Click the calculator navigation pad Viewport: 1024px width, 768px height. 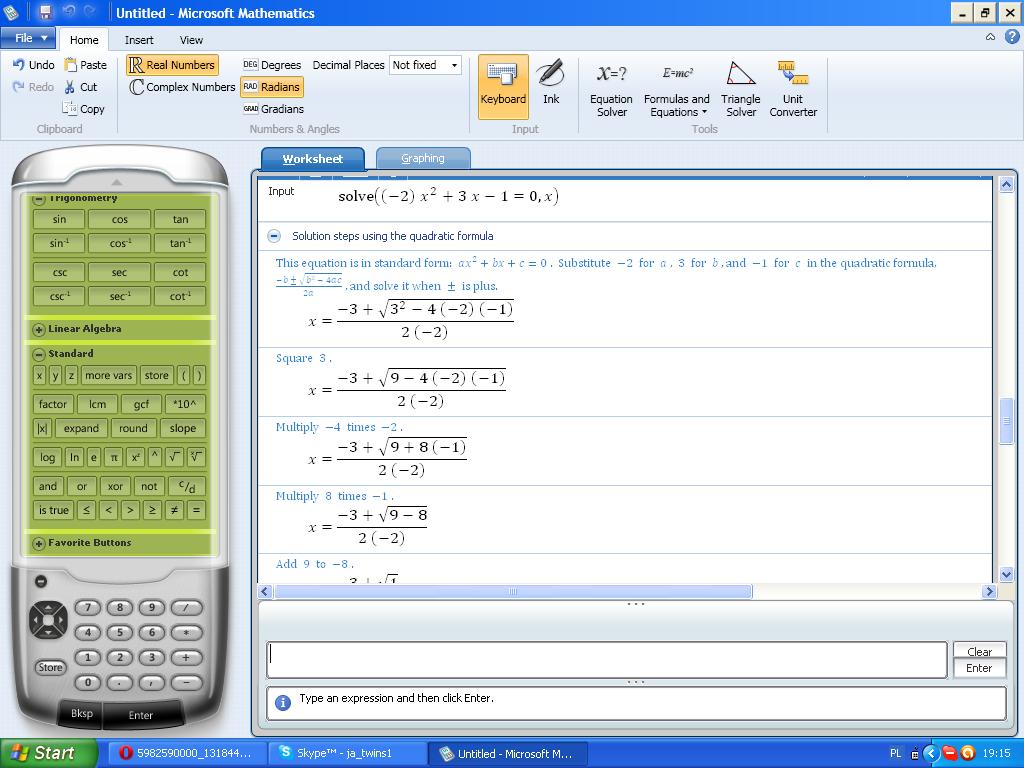point(48,620)
